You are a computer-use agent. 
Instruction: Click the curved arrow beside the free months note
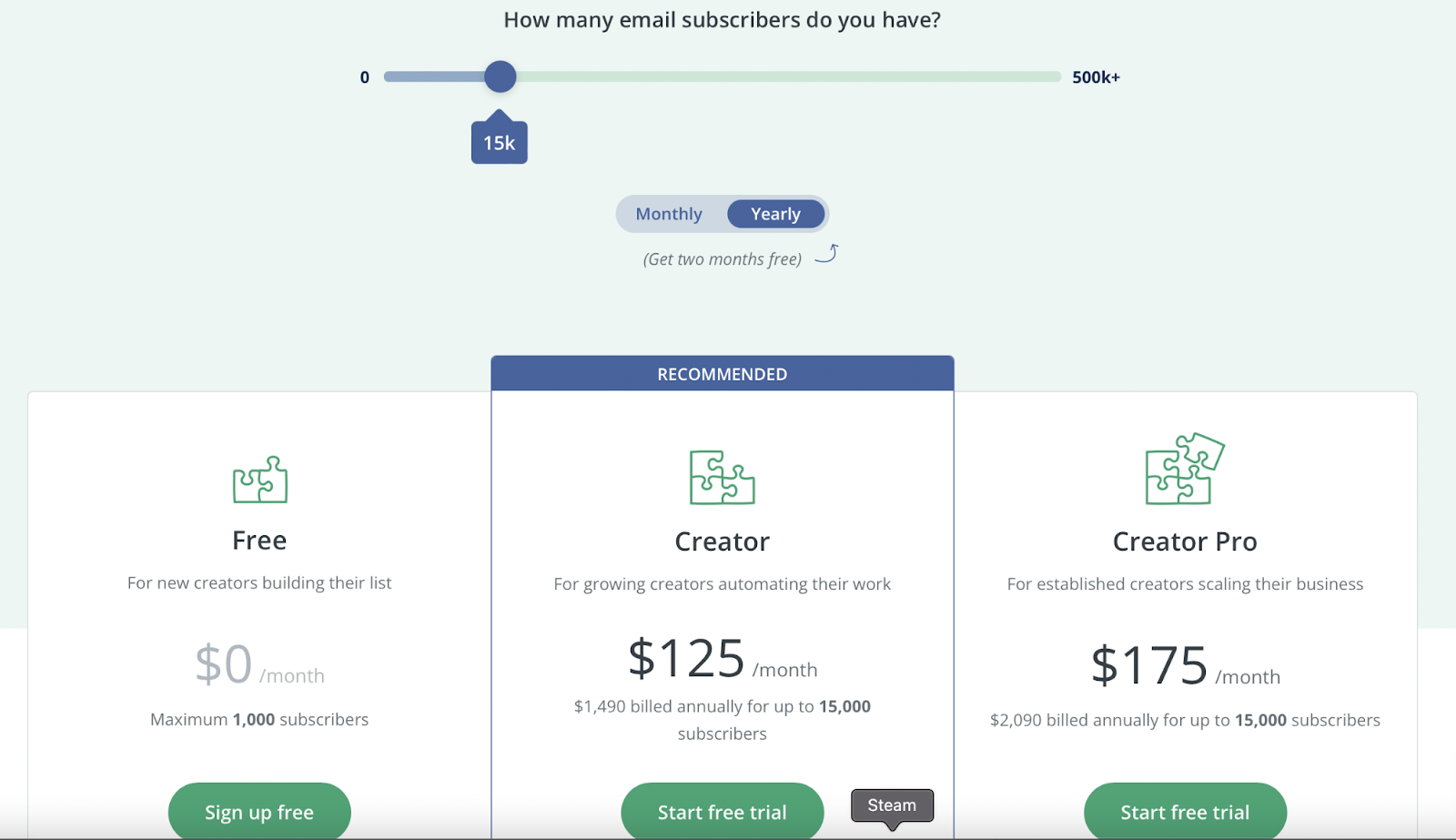[827, 256]
